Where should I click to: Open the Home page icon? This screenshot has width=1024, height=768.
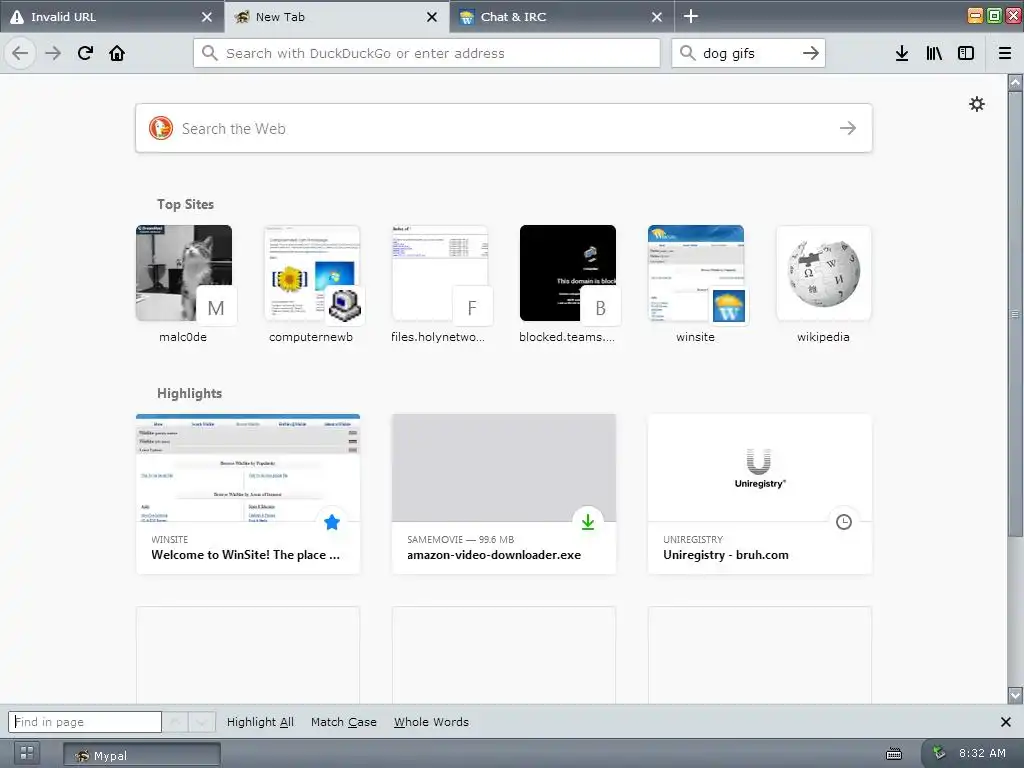point(117,53)
